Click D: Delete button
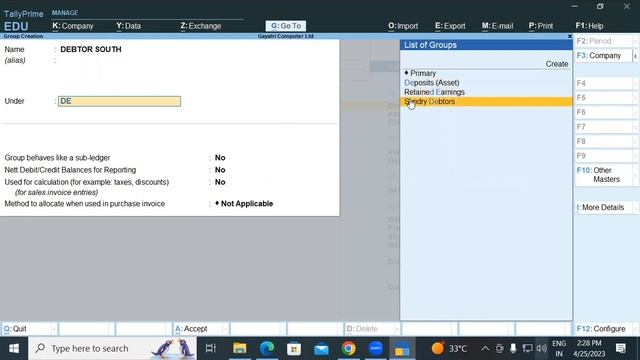Viewport: 640px width, 360px height. click(x=371, y=329)
